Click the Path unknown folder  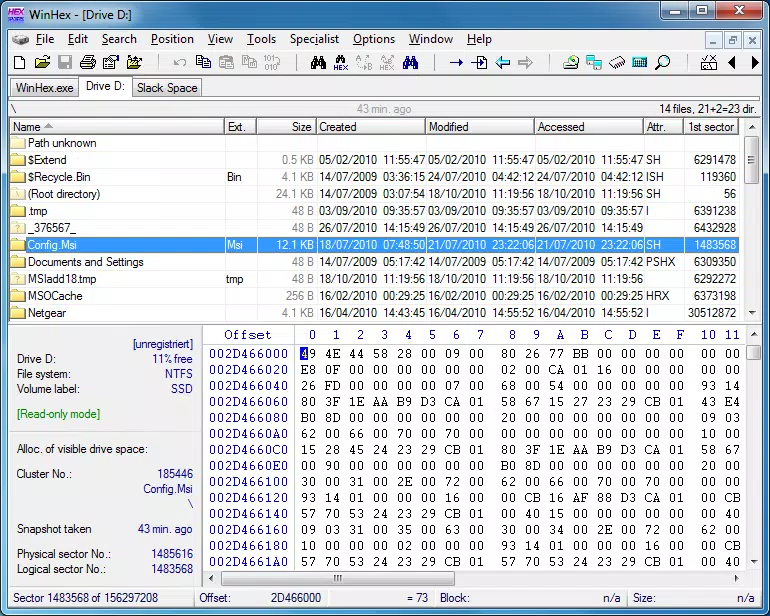pyautogui.click(x=374, y=143)
